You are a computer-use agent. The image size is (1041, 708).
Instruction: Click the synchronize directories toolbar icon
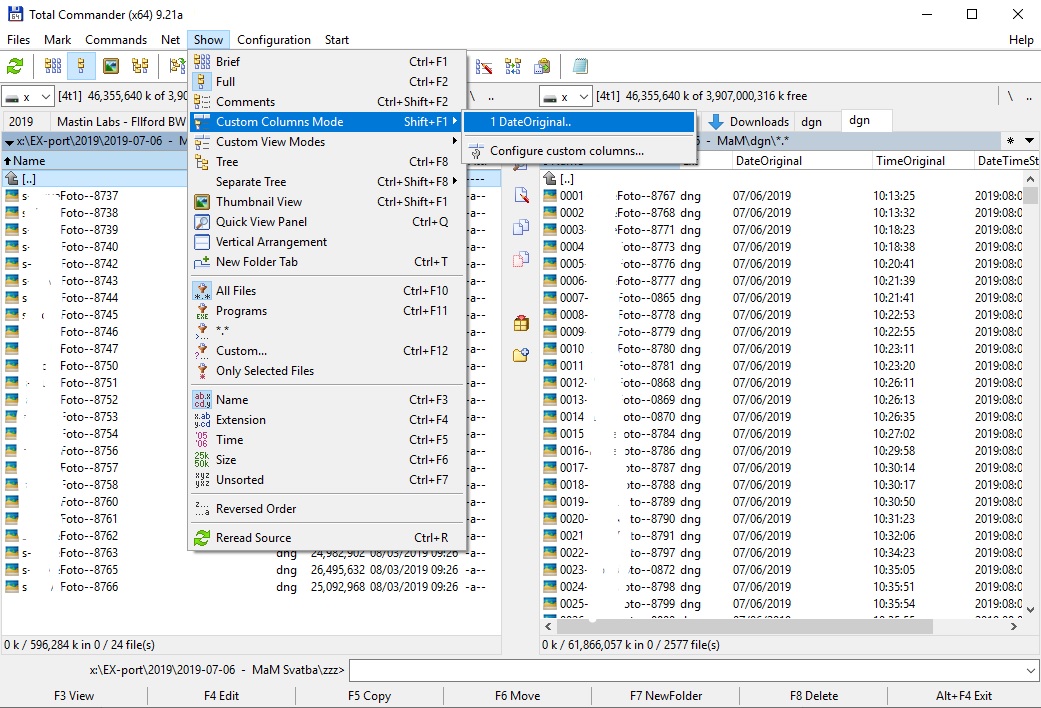coord(513,66)
